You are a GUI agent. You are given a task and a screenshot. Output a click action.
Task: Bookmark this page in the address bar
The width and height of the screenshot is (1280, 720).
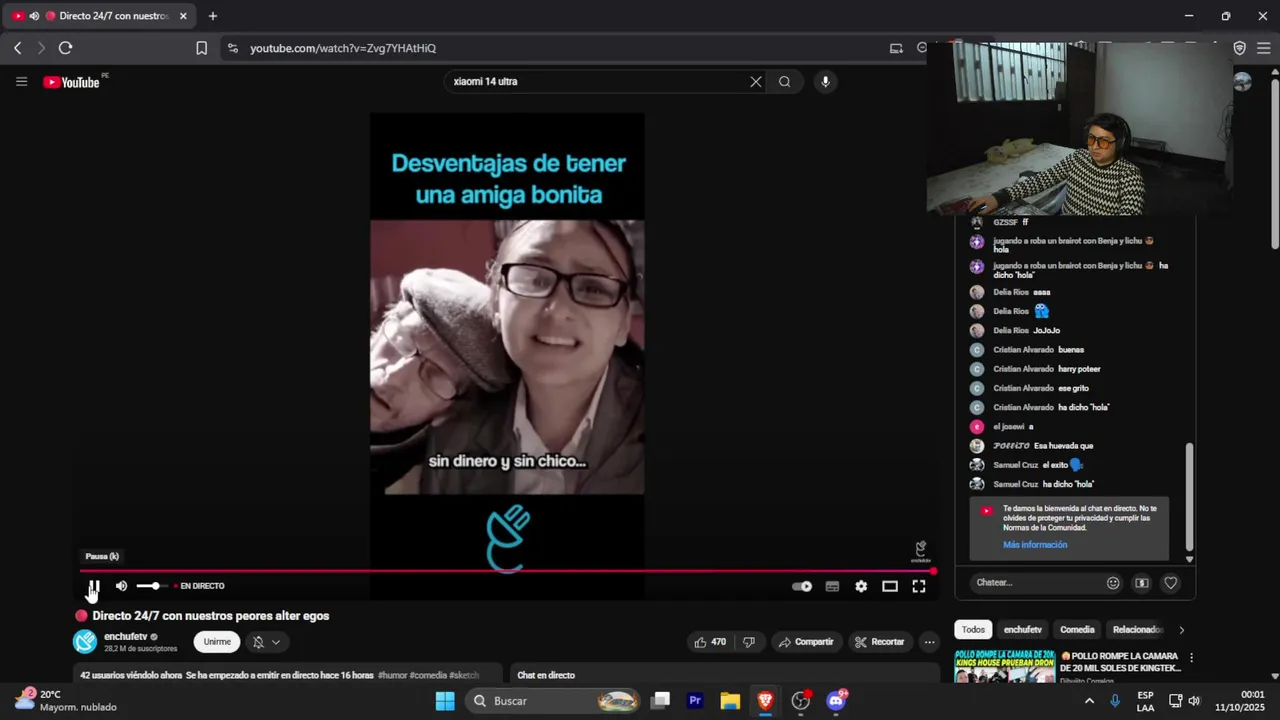[201, 48]
